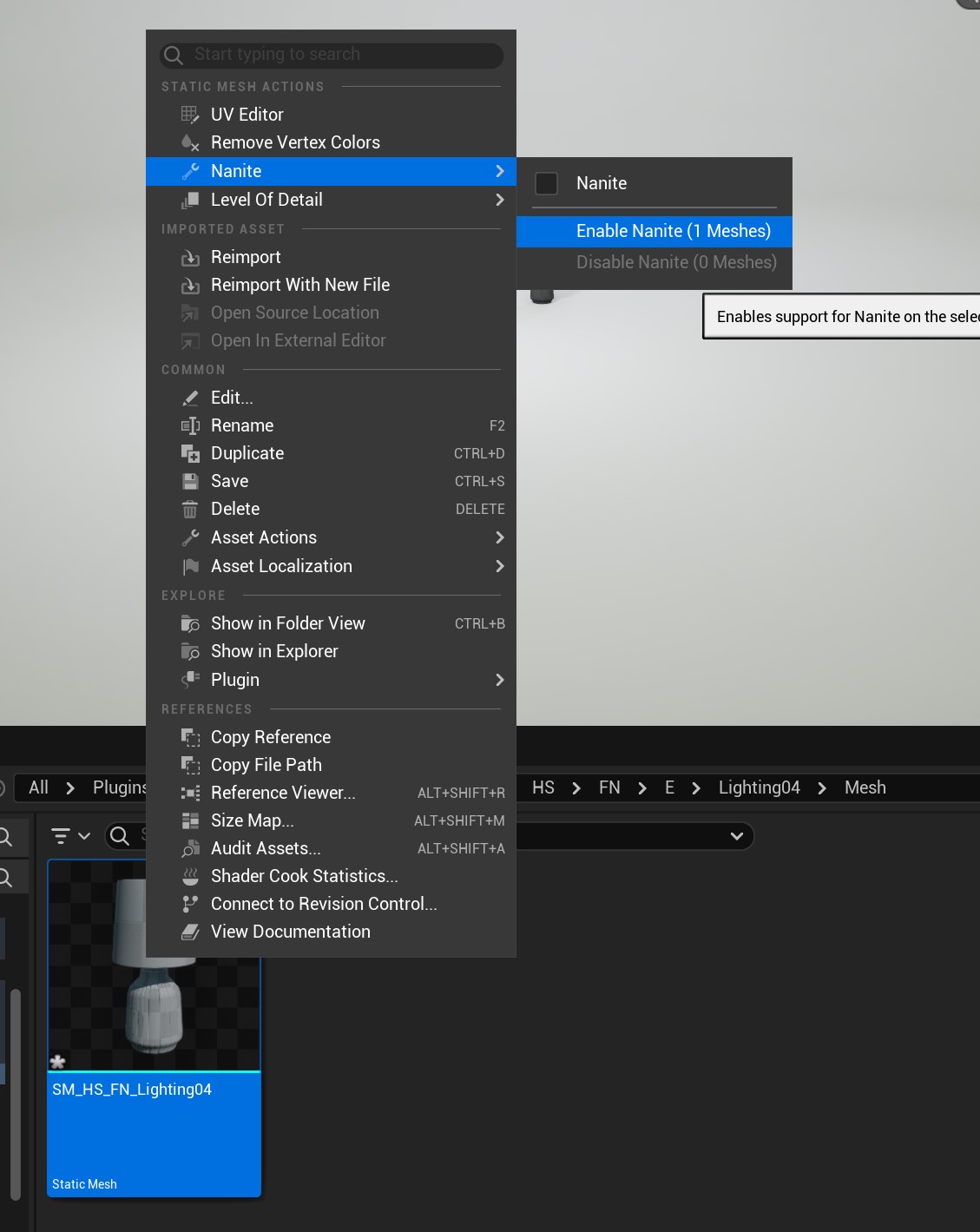This screenshot has height=1232, width=980.
Task: Click the HS breadcrumb folder
Action: 543,787
